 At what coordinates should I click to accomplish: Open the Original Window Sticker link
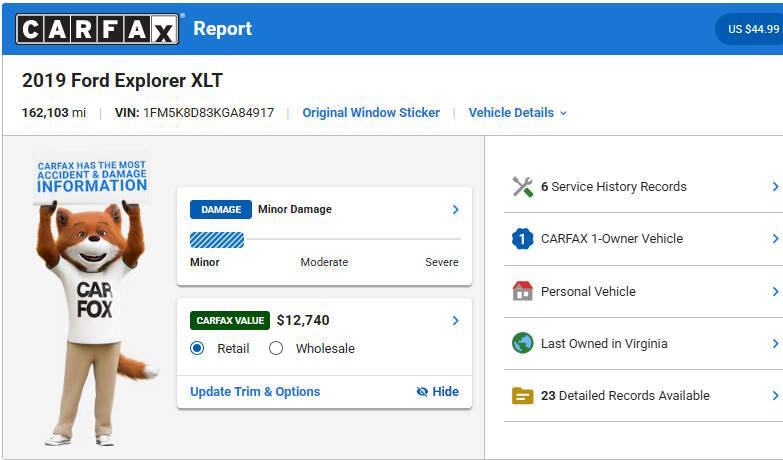[x=371, y=113]
